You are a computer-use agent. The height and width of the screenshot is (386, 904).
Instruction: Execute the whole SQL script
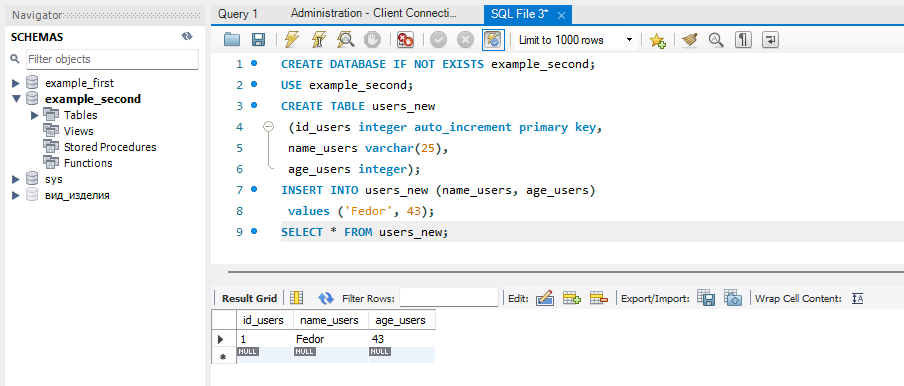292,40
